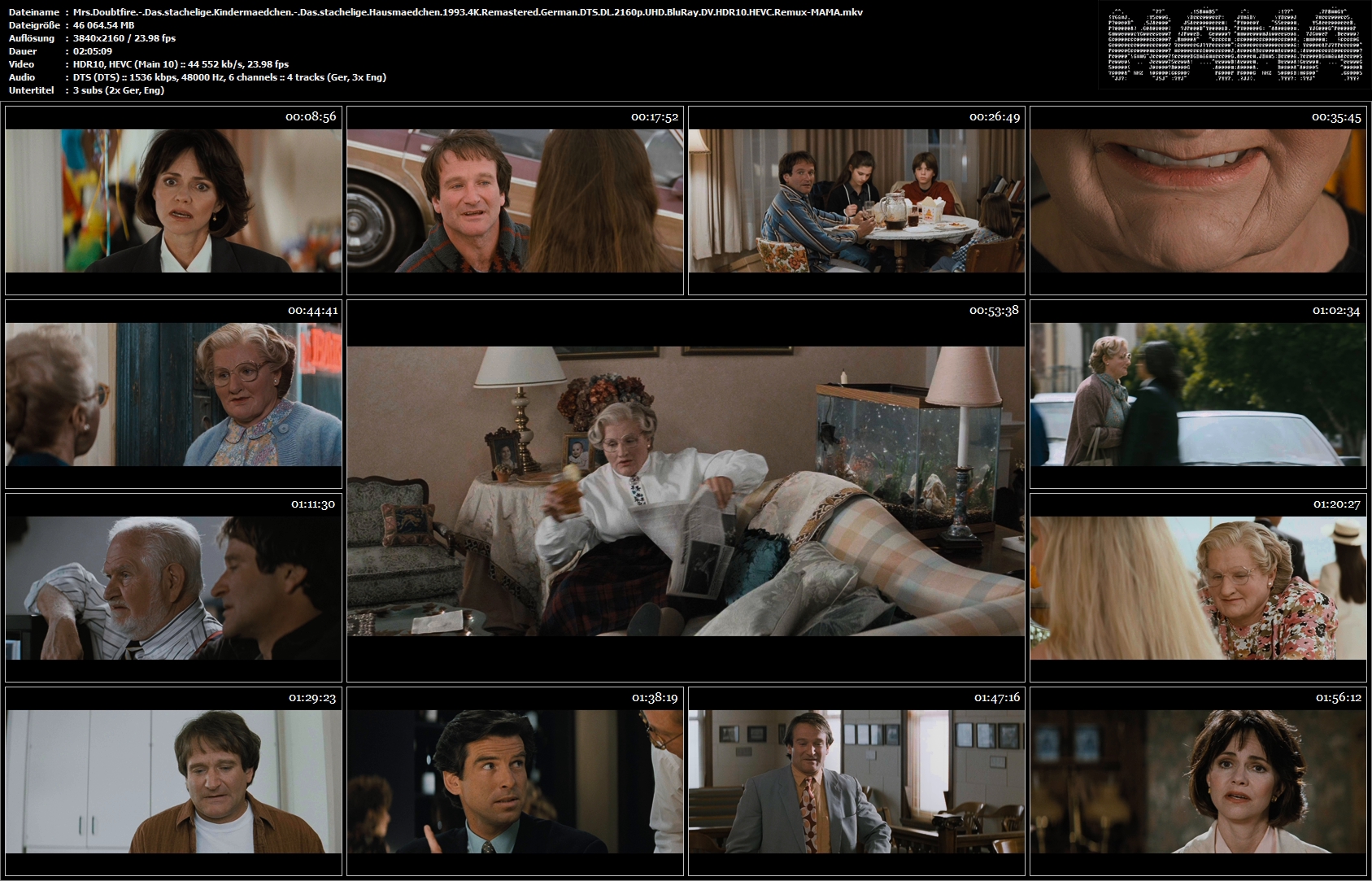
Task: Click the 00:53:38 timestamp label
Action: tap(994, 310)
